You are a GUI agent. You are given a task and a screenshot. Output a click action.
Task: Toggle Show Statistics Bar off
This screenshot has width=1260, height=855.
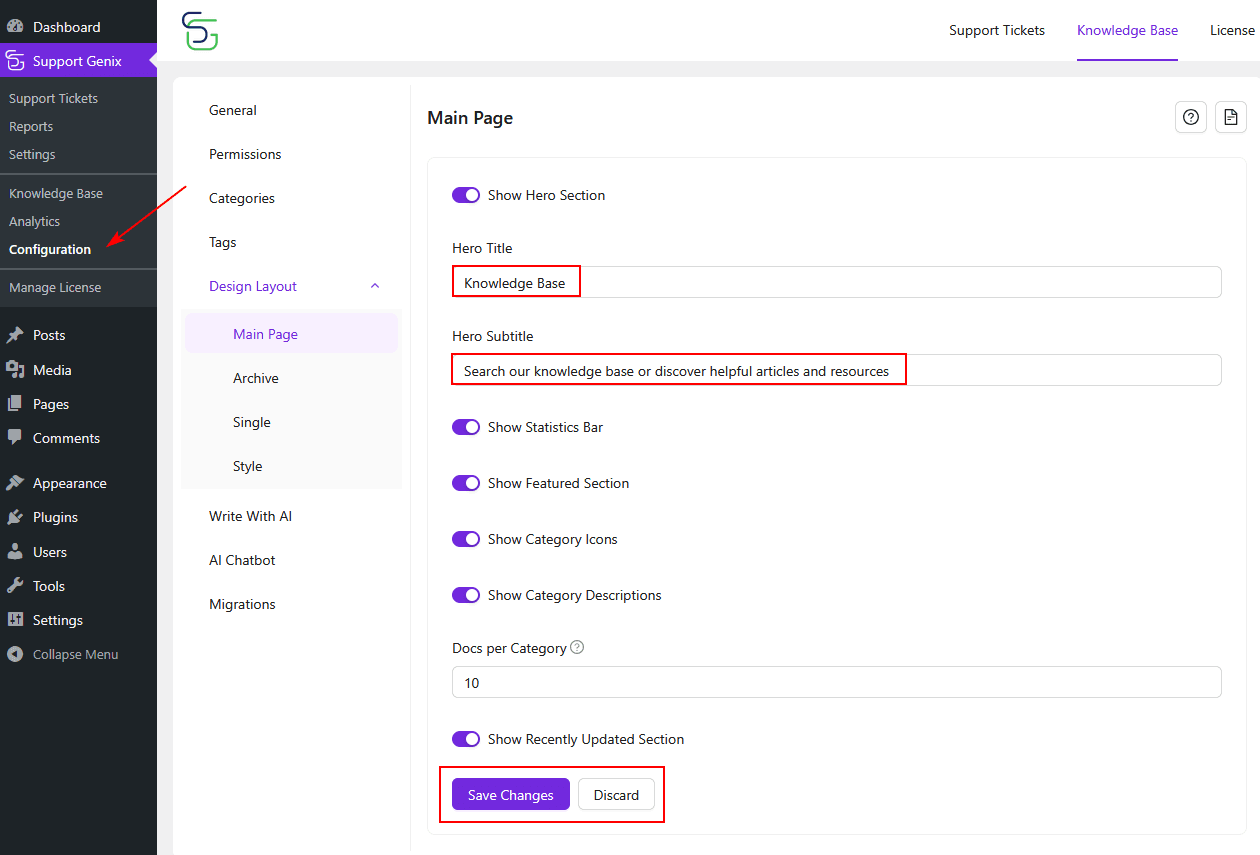tap(466, 427)
